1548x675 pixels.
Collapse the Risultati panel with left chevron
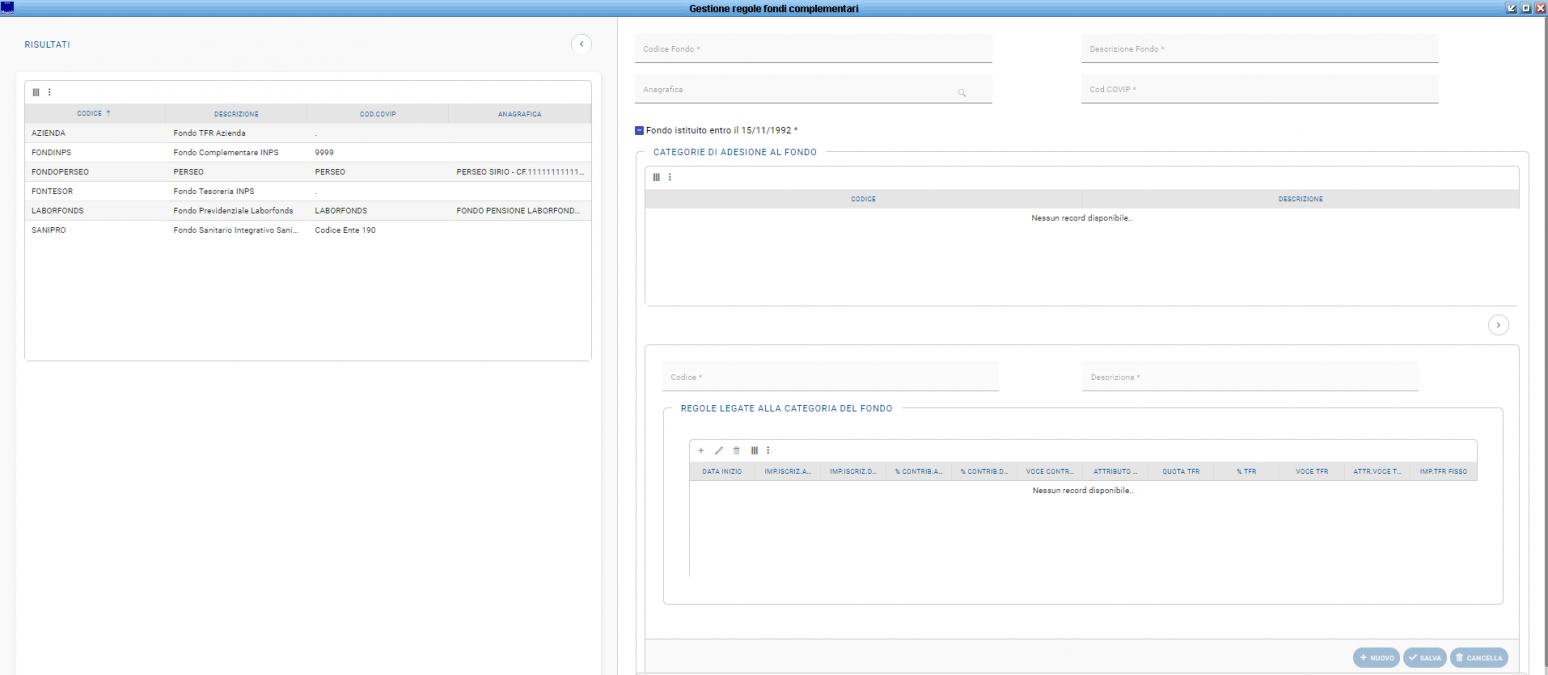pyautogui.click(x=581, y=44)
